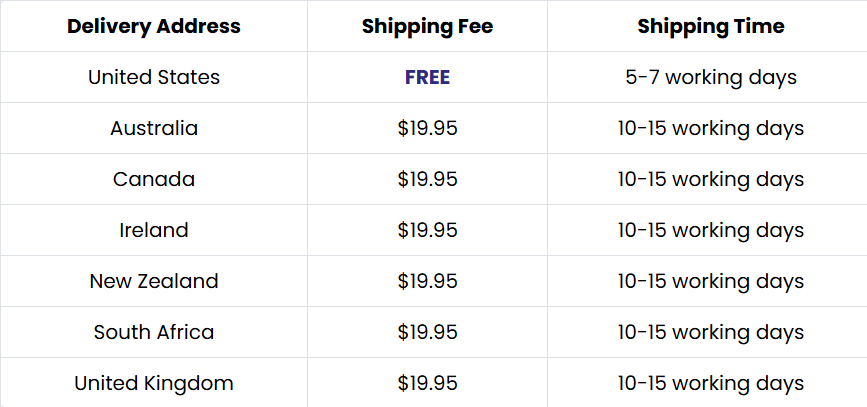This screenshot has width=867, height=407.
Task: Click Australia's 10-15 working days cell
Action: (x=710, y=128)
